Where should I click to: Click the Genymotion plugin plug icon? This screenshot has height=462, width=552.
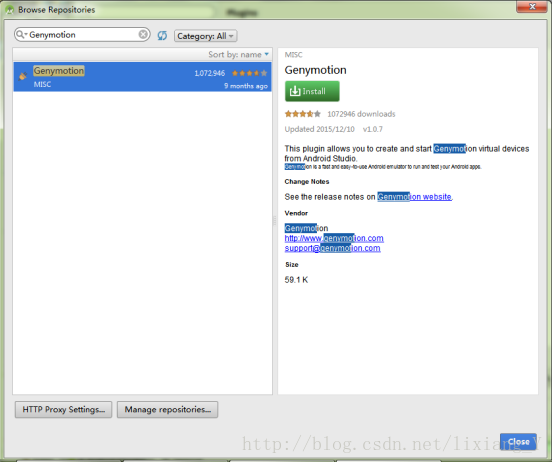23,76
